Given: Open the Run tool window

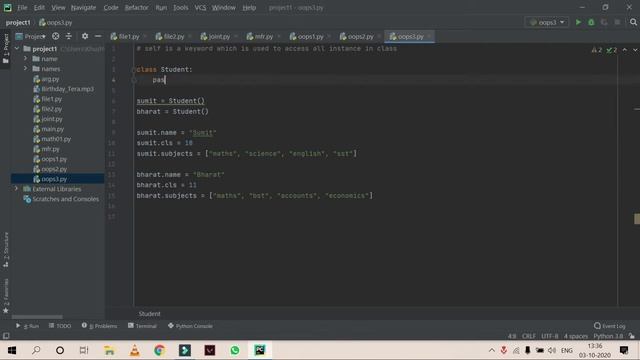Looking at the screenshot, I should (28, 326).
